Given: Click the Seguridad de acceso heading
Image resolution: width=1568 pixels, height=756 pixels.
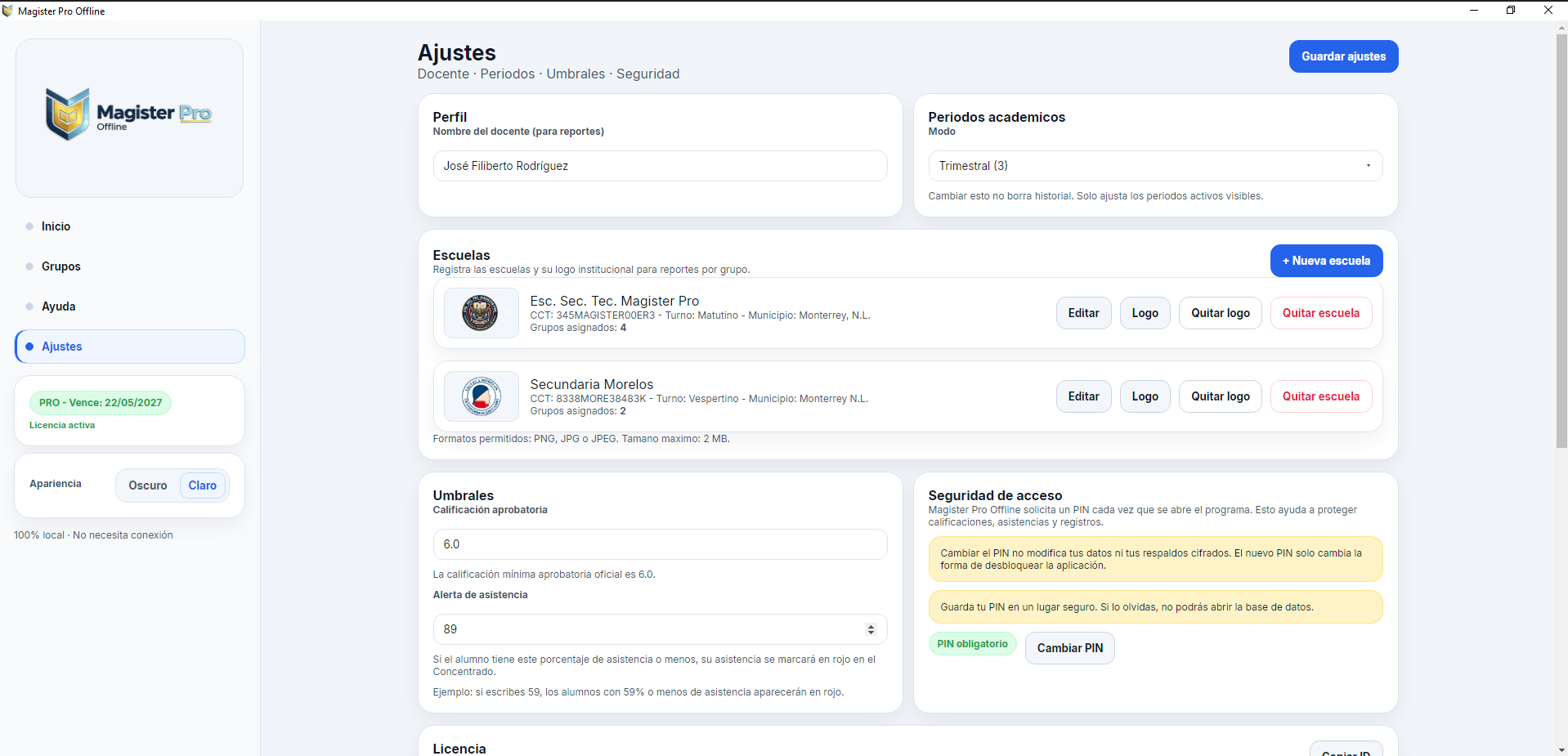Looking at the screenshot, I should click(995, 495).
